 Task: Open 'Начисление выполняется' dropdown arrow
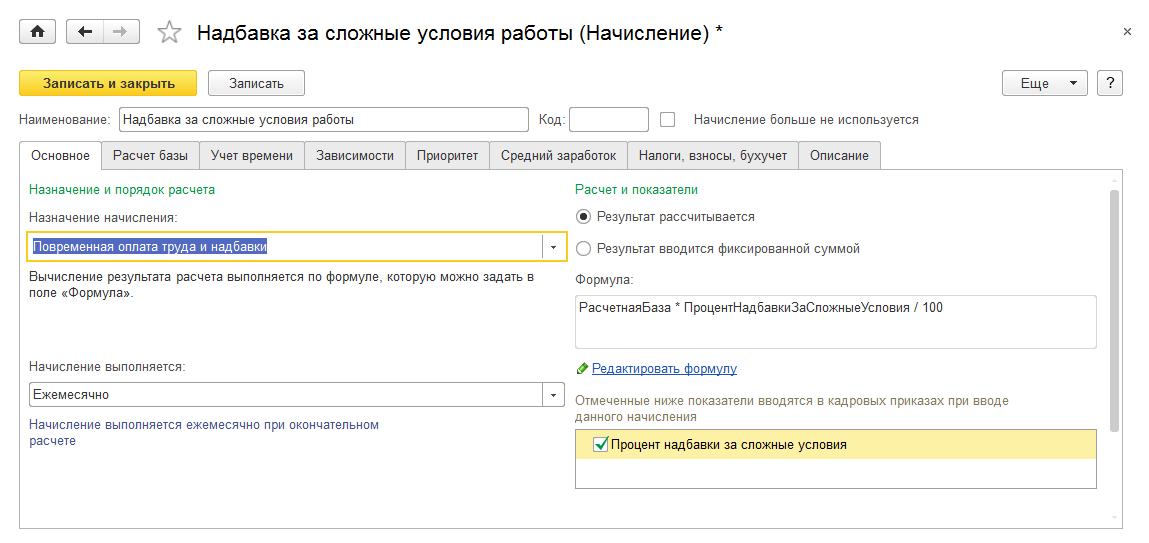pyautogui.click(x=554, y=395)
